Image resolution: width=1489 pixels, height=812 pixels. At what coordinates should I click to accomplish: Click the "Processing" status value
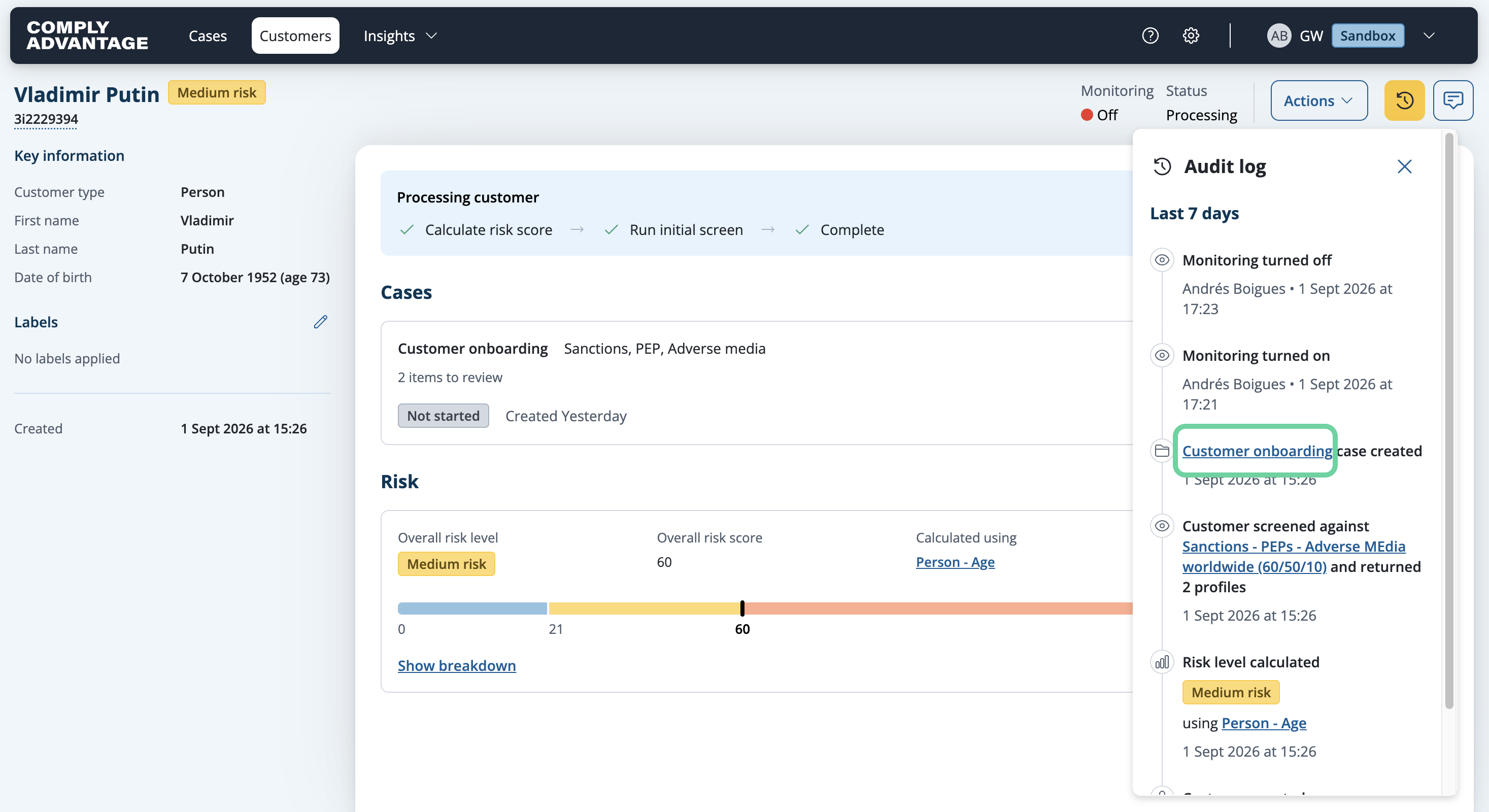pyautogui.click(x=1201, y=115)
